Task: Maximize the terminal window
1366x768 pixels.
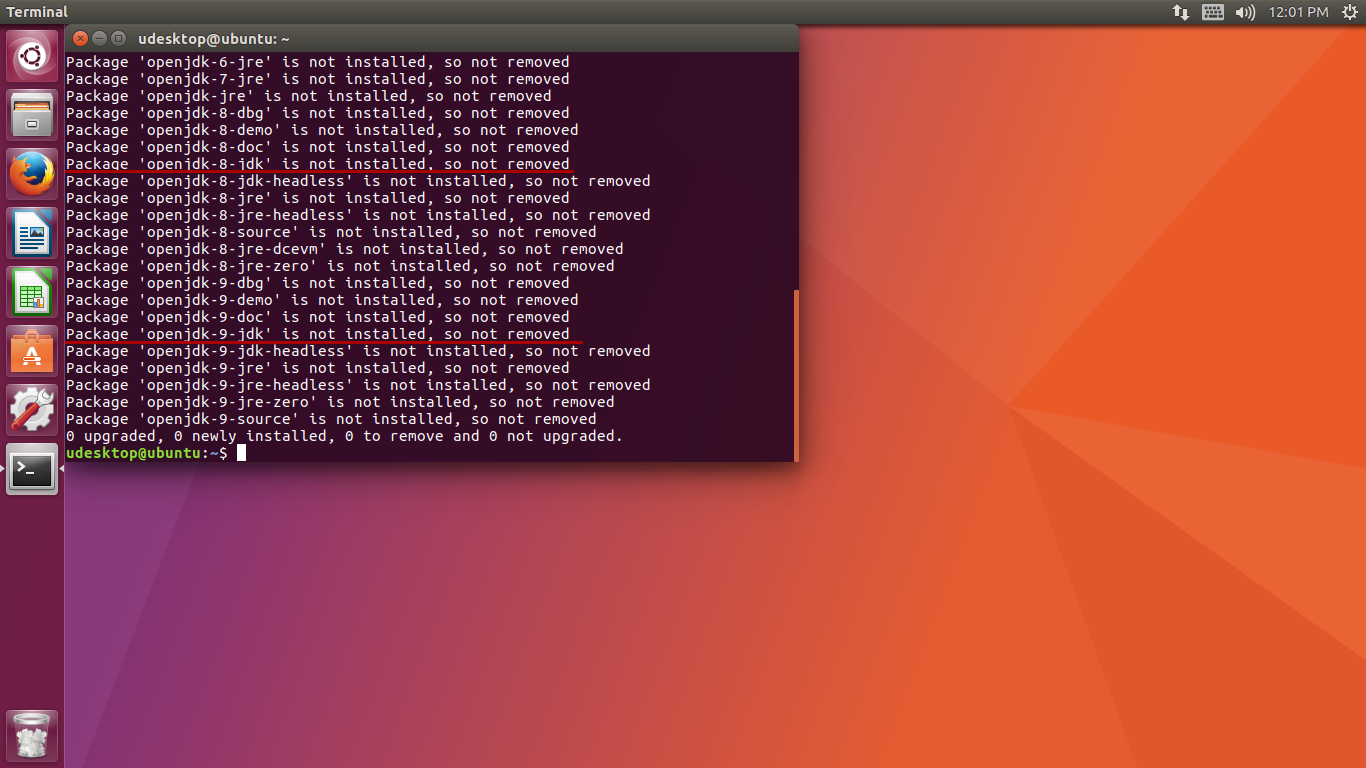Action: click(x=119, y=38)
